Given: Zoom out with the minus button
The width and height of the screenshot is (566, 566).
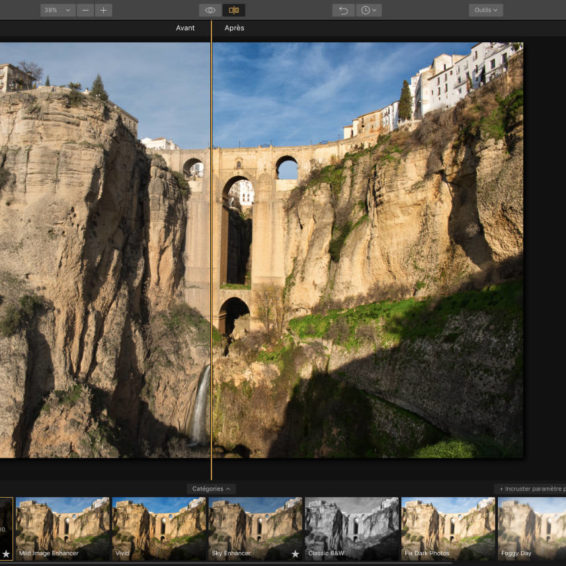Looking at the screenshot, I should [x=85, y=10].
